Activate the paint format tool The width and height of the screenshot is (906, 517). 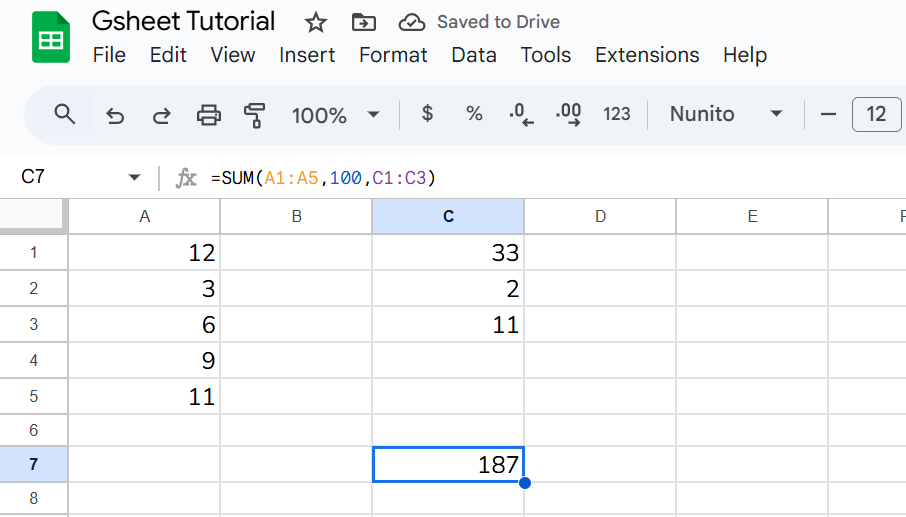point(255,115)
